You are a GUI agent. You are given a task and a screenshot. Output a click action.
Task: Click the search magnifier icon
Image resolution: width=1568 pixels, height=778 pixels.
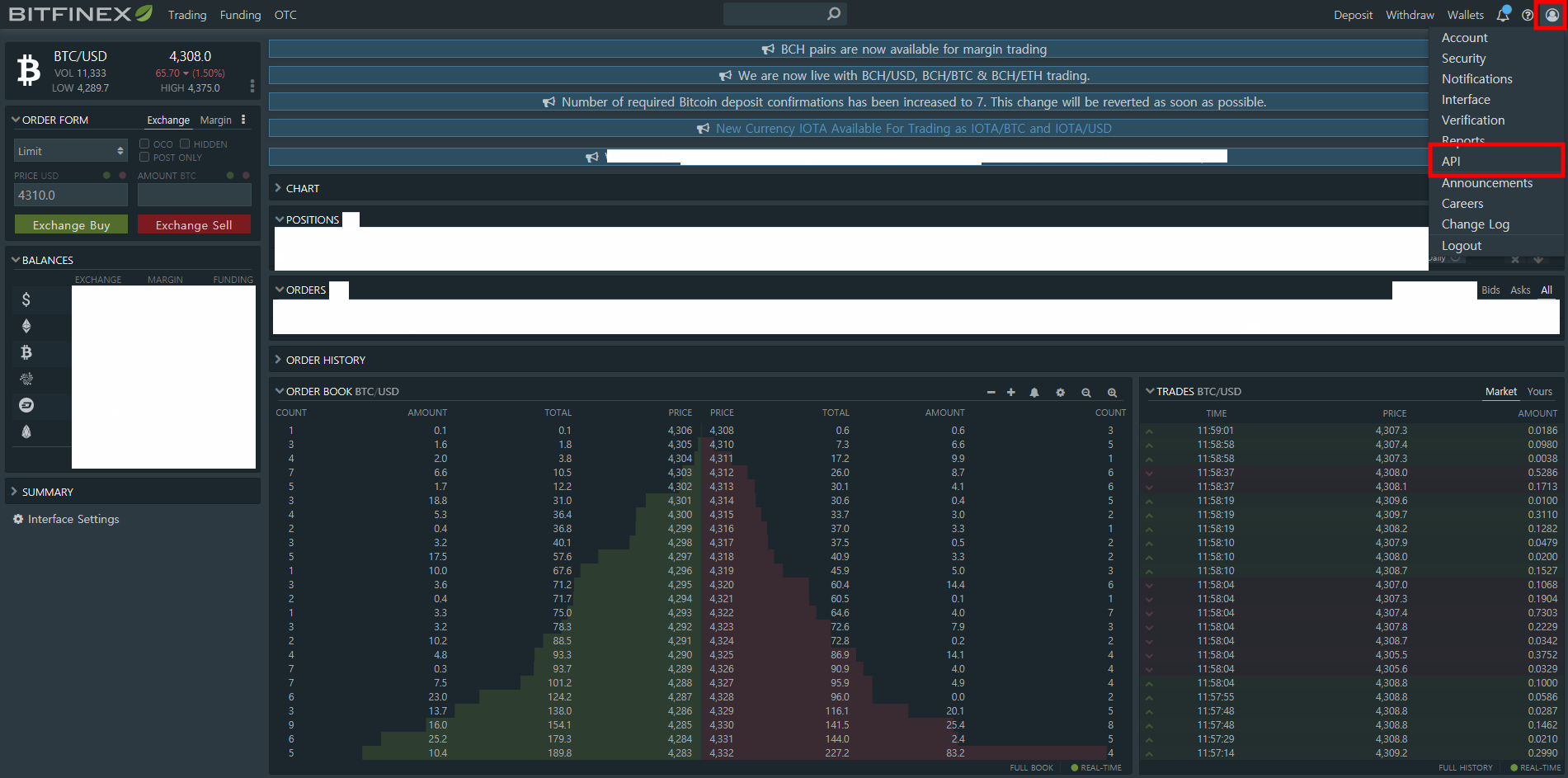click(834, 13)
